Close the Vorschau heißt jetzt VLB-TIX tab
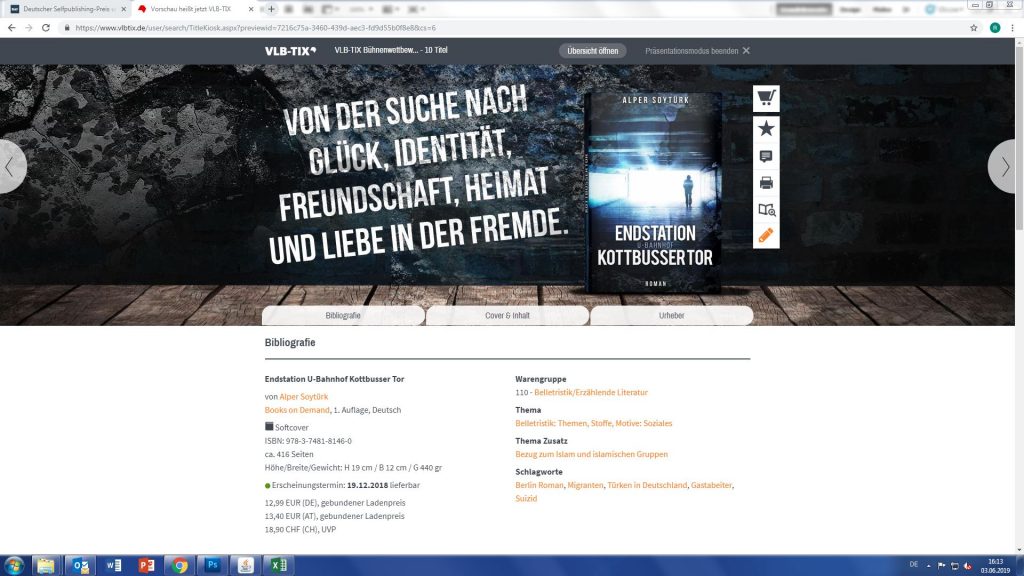 251,9
